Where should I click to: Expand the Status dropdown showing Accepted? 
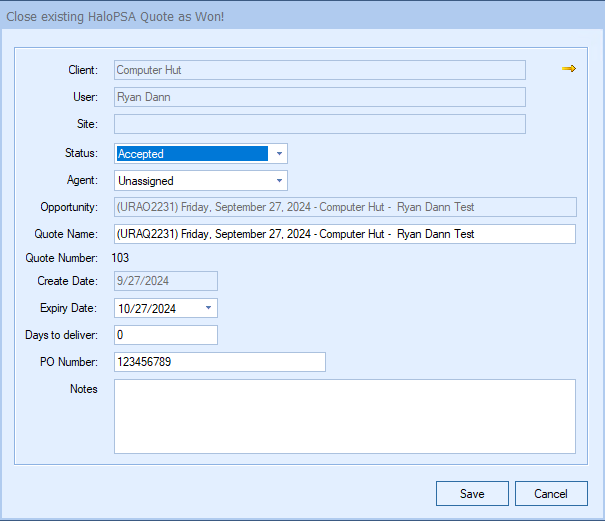(x=279, y=154)
